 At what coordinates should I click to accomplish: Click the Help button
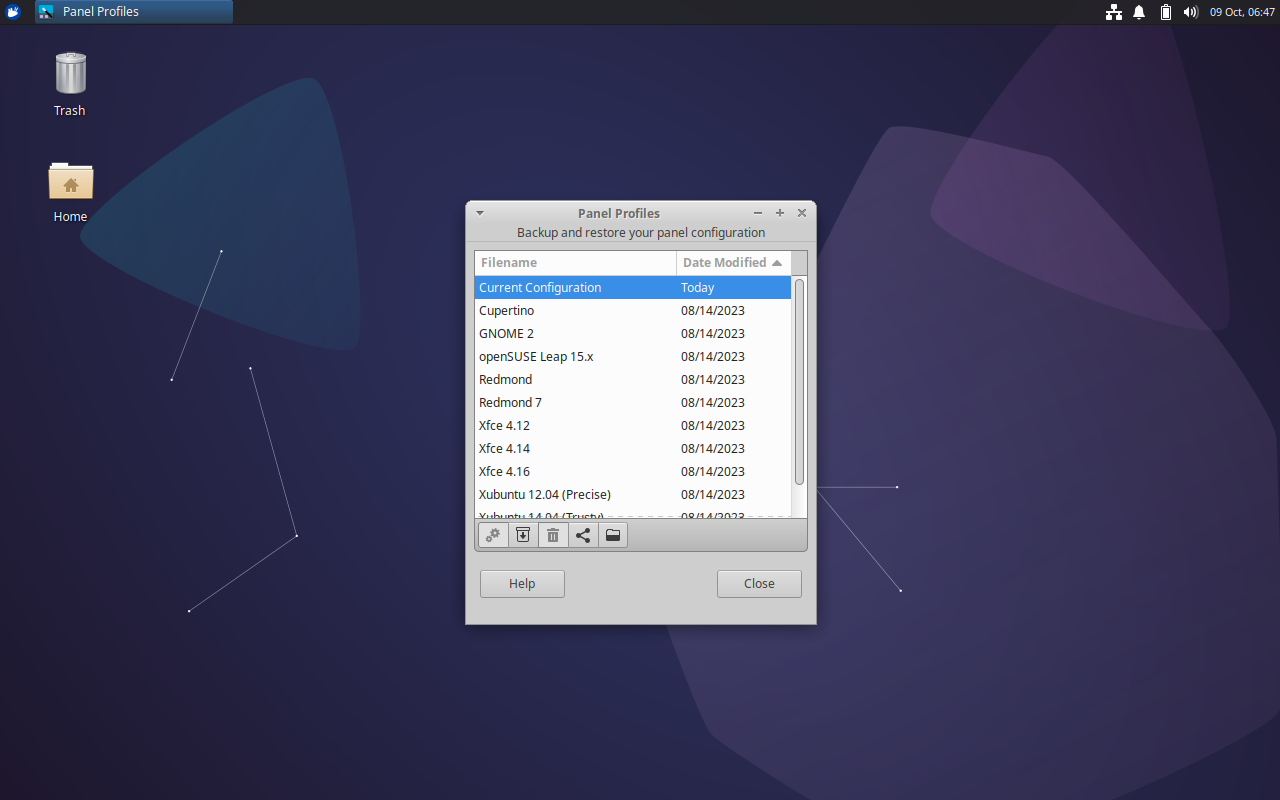(x=522, y=584)
